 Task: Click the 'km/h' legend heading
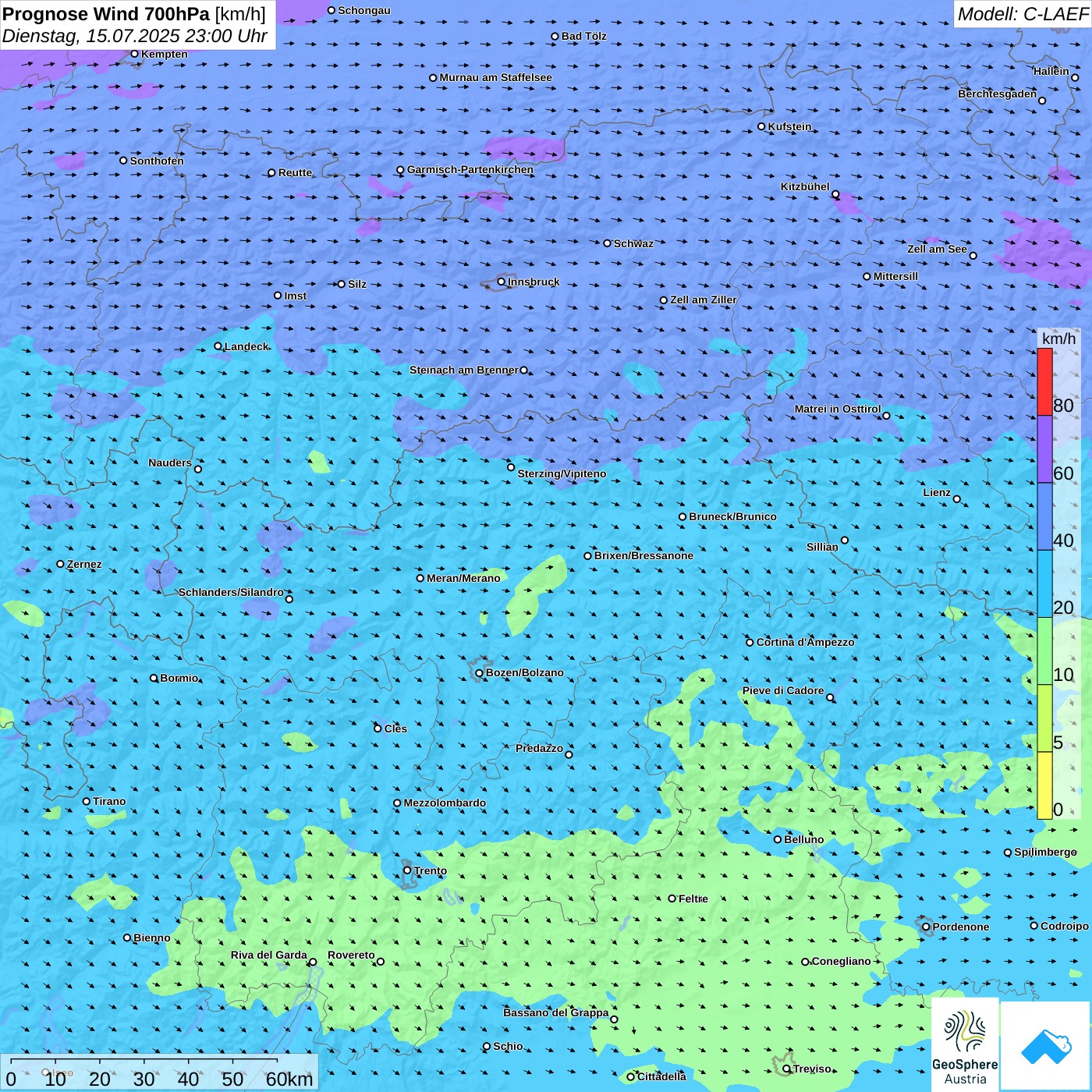[1059, 339]
